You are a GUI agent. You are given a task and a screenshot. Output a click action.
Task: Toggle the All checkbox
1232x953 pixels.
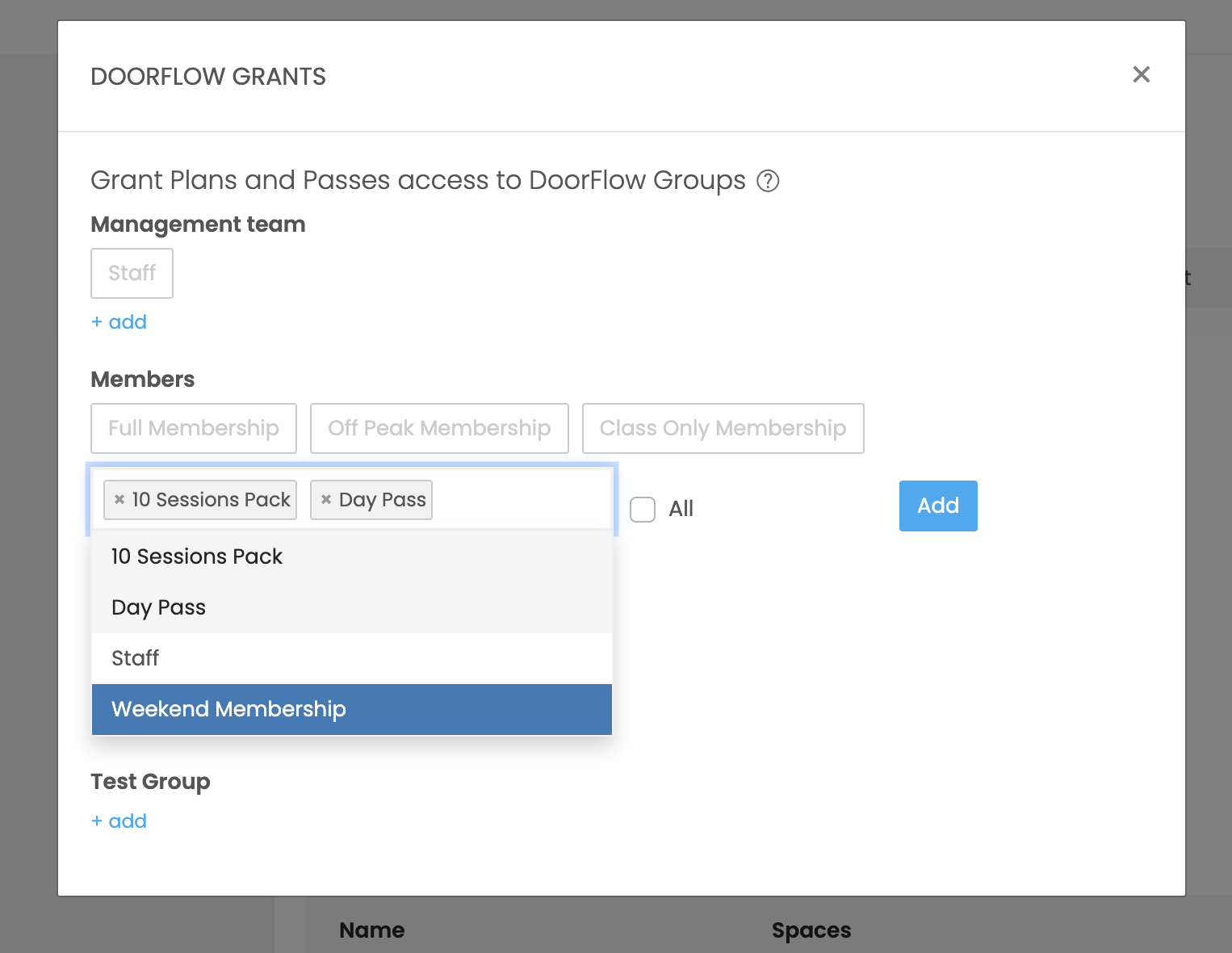[643, 509]
